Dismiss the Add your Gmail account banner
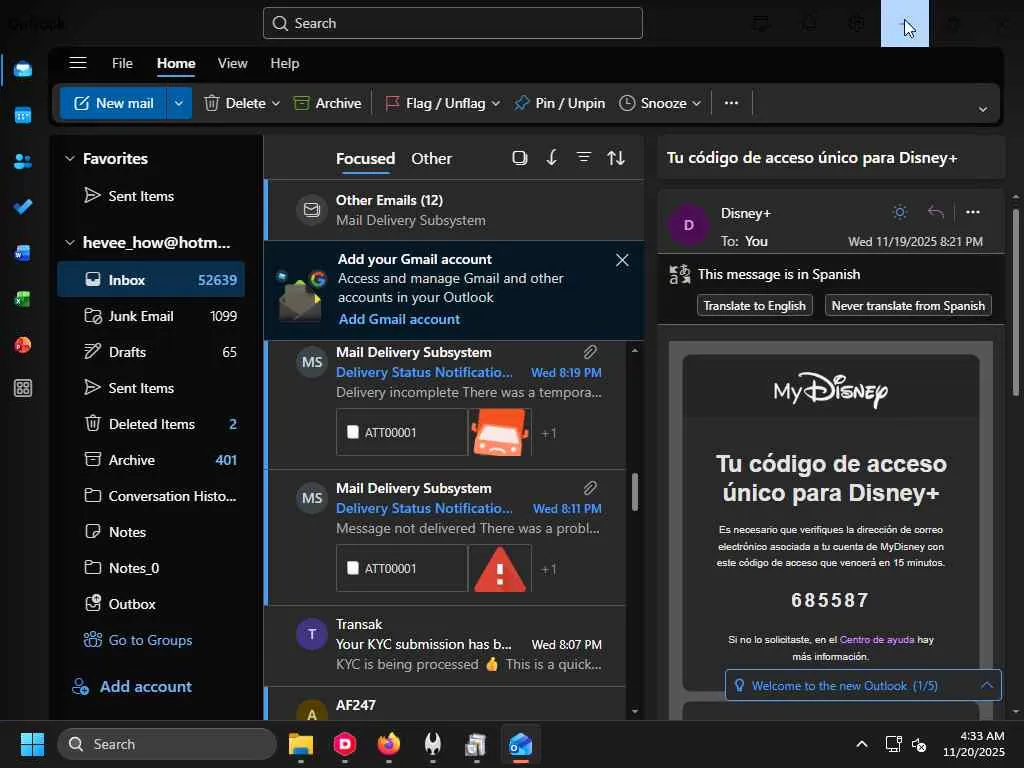The width and height of the screenshot is (1024, 768). pyautogui.click(x=622, y=260)
